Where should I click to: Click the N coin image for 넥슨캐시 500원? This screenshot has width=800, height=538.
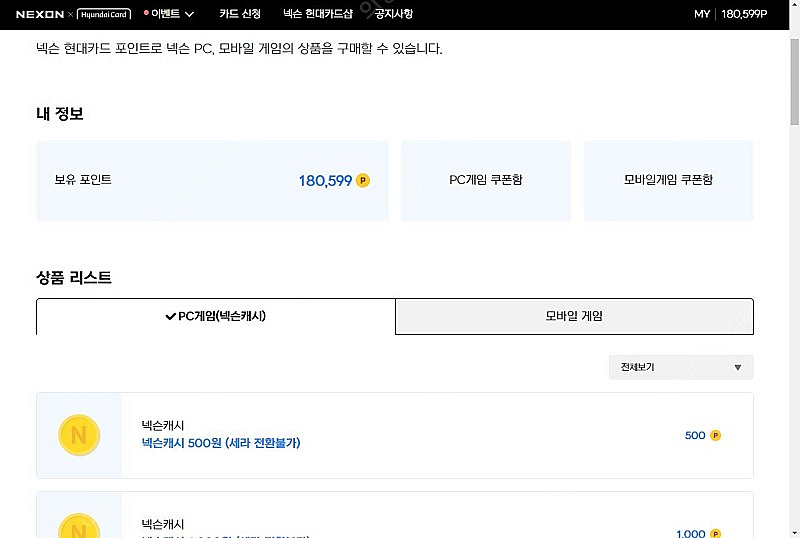(79, 435)
